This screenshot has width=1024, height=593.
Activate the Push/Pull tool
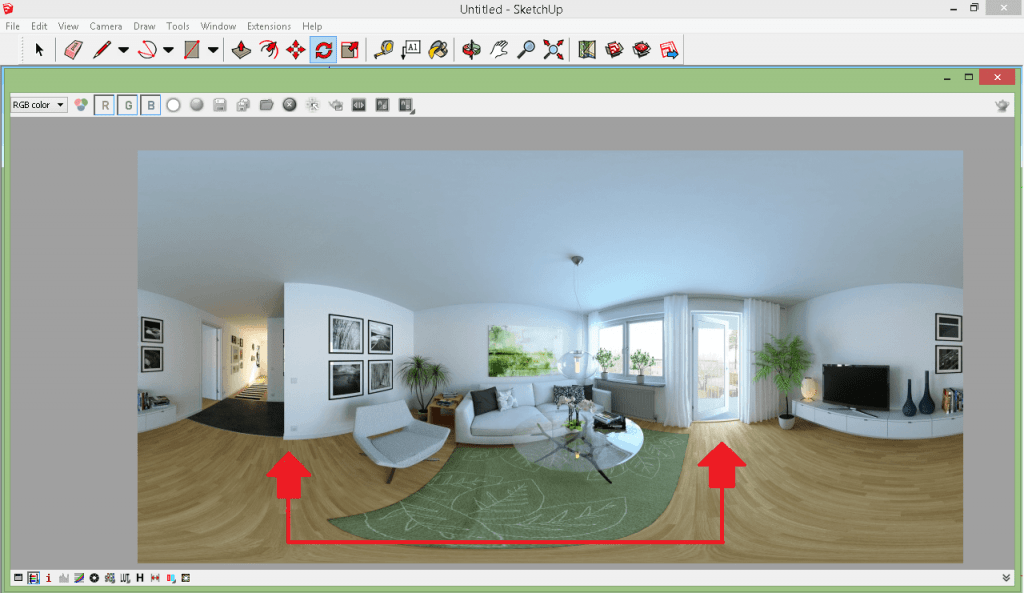click(240, 48)
